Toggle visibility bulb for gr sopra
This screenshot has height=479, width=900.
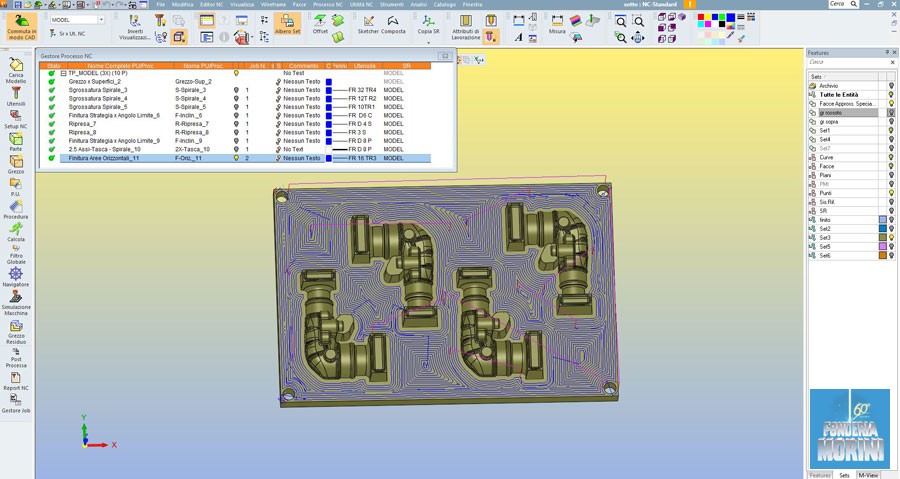coord(891,122)
